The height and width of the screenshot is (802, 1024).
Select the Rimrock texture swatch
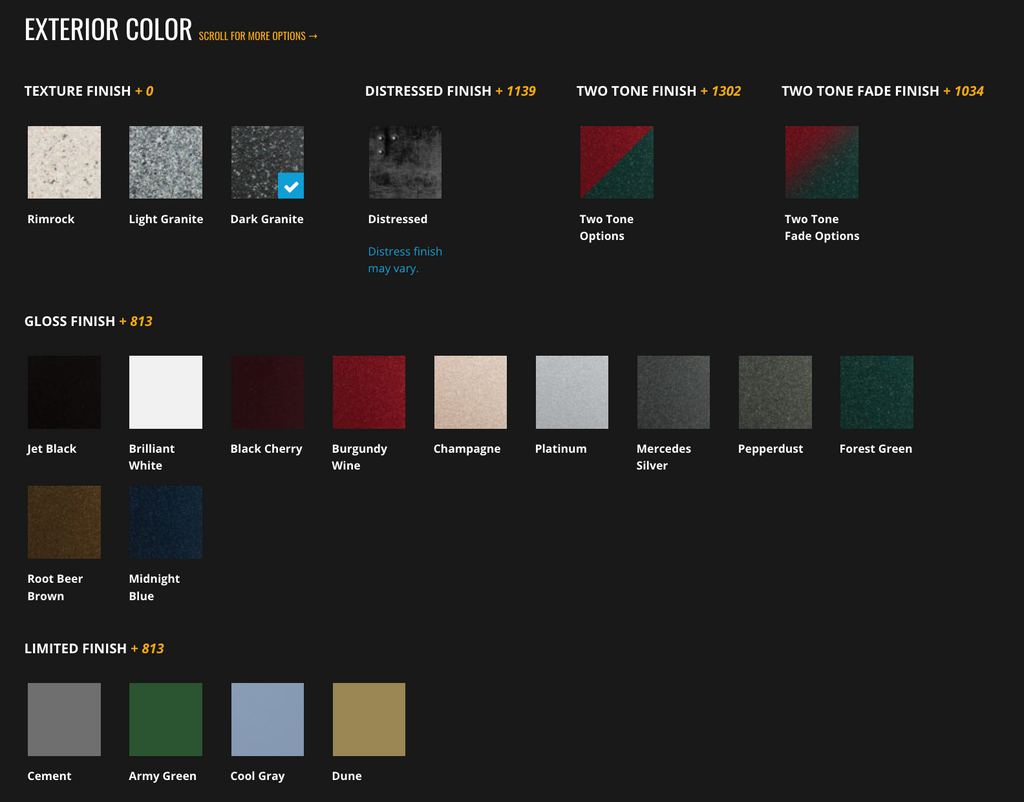[x=64, y=162]
